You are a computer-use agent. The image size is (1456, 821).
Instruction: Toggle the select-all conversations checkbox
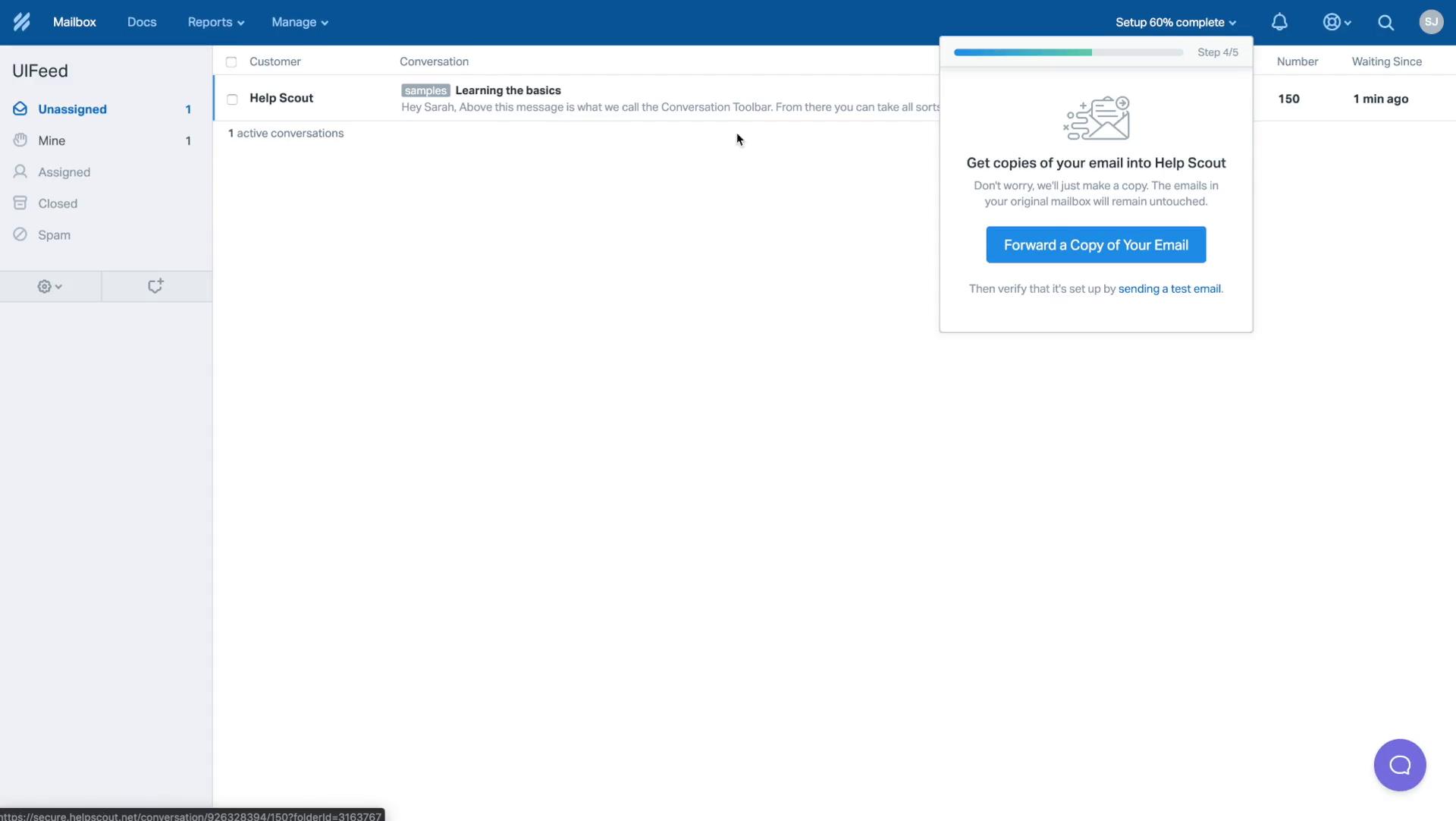[x=231, y=62]
